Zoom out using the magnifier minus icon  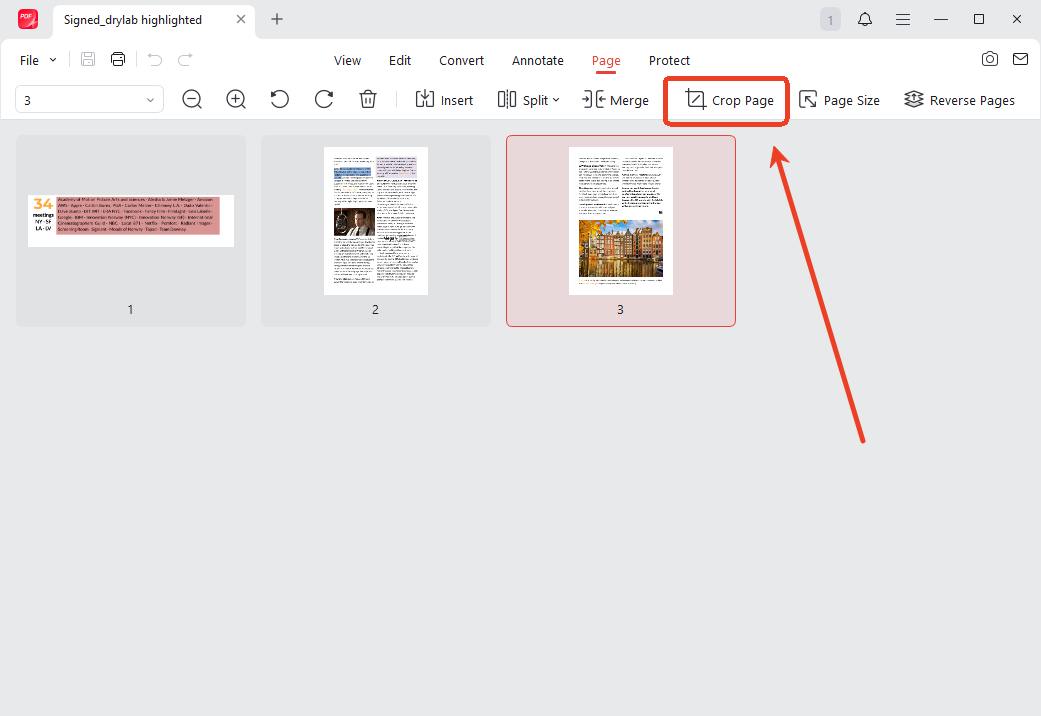click(192, 99)
